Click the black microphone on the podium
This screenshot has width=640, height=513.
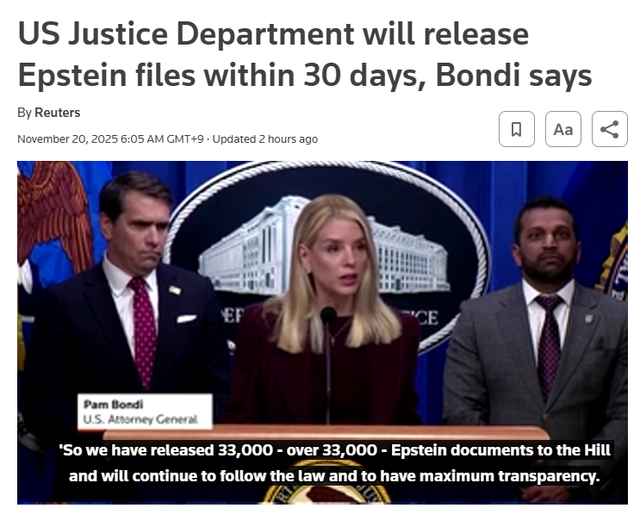pos(328,363)
